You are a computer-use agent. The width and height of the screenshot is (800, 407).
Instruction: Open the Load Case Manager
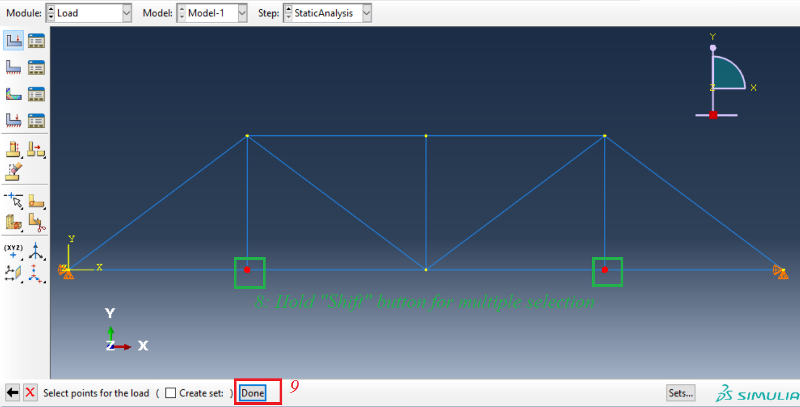36,120
